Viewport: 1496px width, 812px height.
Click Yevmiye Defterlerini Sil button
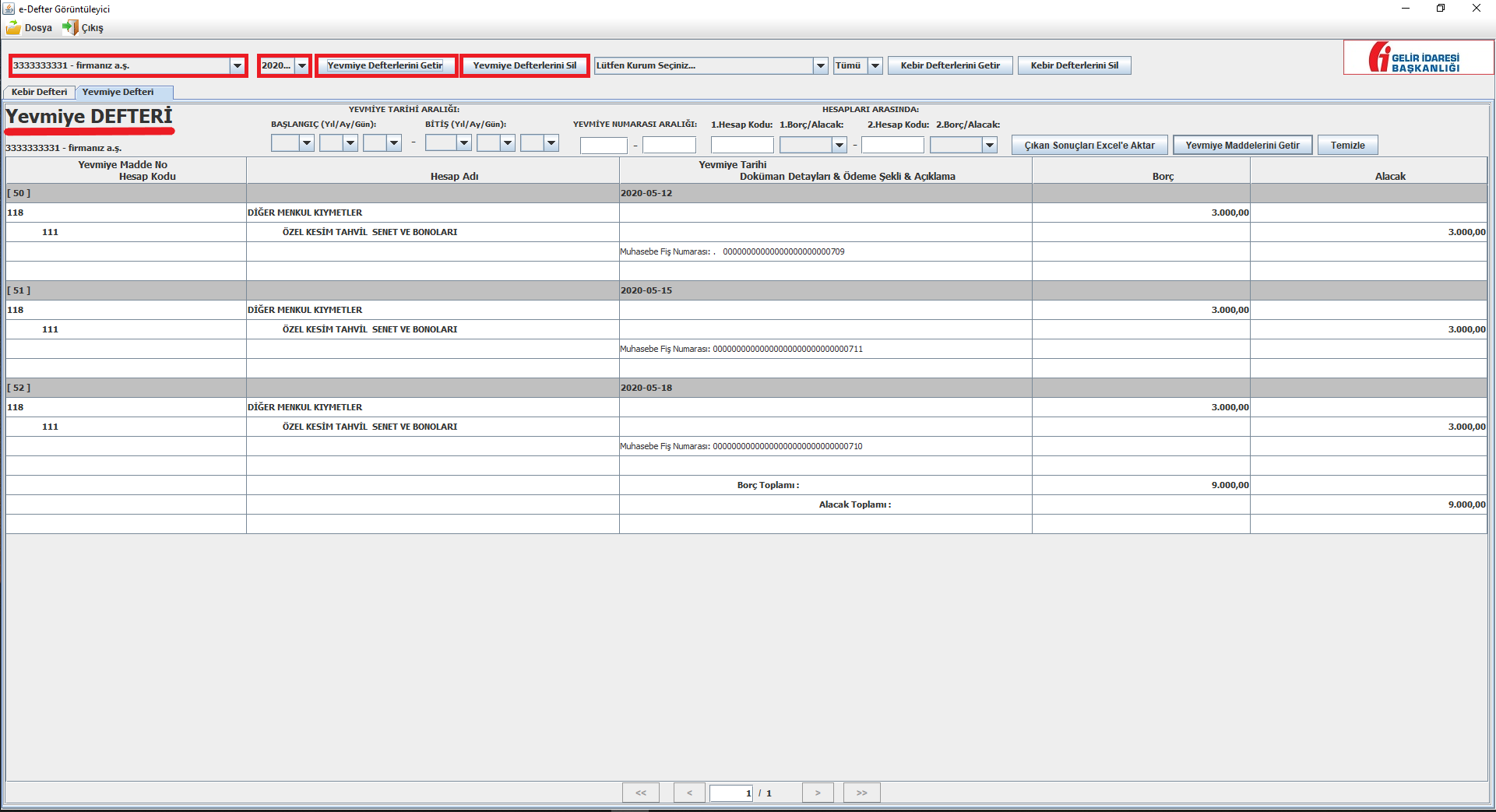tap(524, 66)
